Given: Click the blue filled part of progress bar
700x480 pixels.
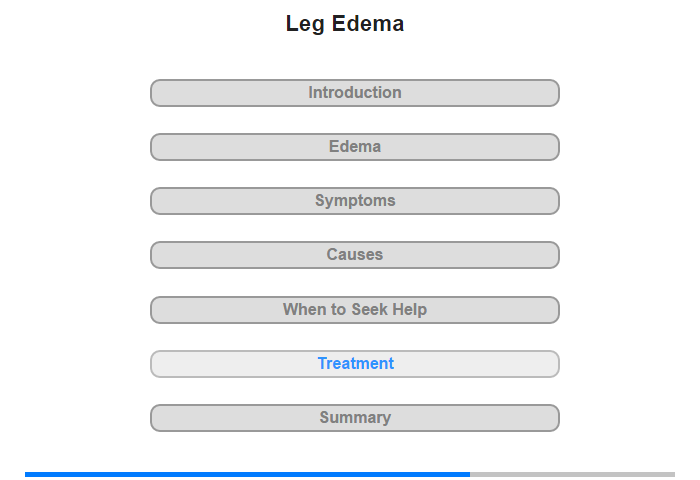Looking at the screenshot, I should point(247,474).
